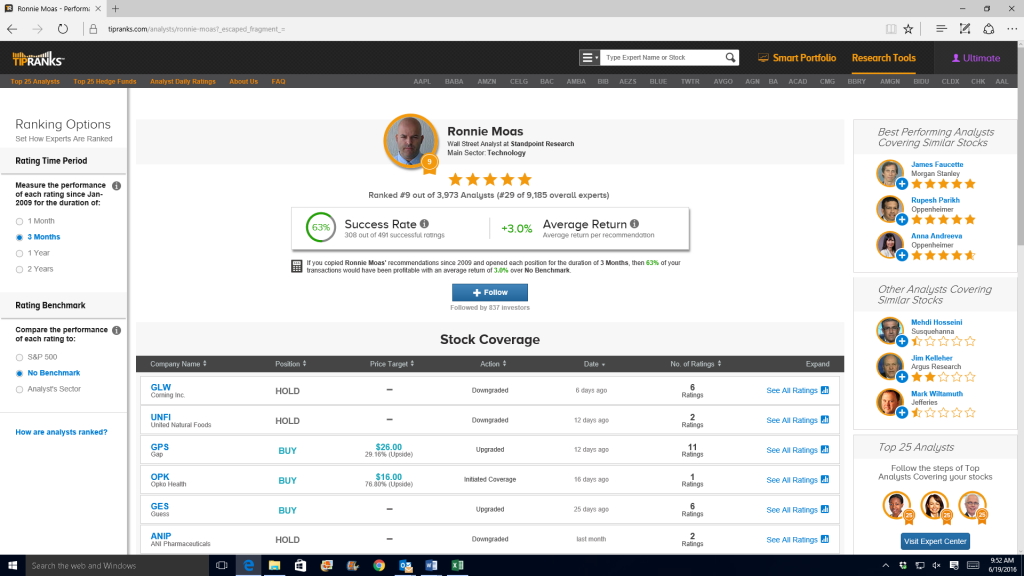The height and width of the screenshot is (576, 1024).
Task: Open the Top 25 Analysts menu
Action: coord(35,82)
